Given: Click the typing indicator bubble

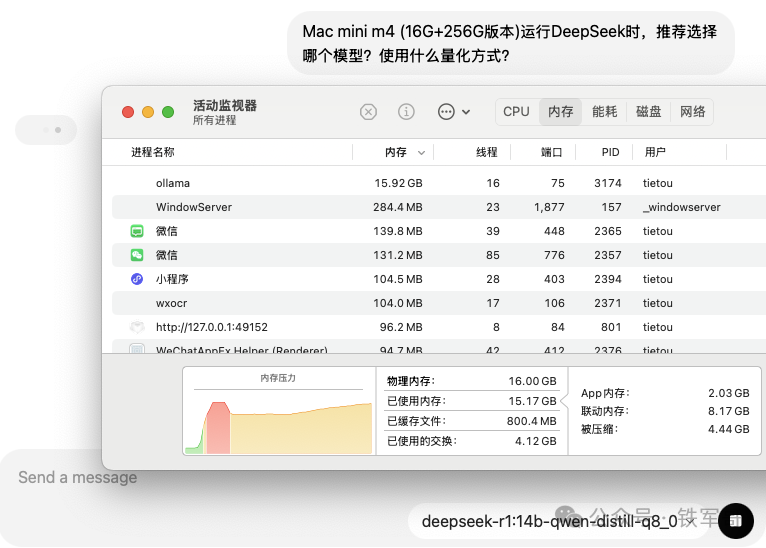Looking at the screenshot, I should click(46, 130).
